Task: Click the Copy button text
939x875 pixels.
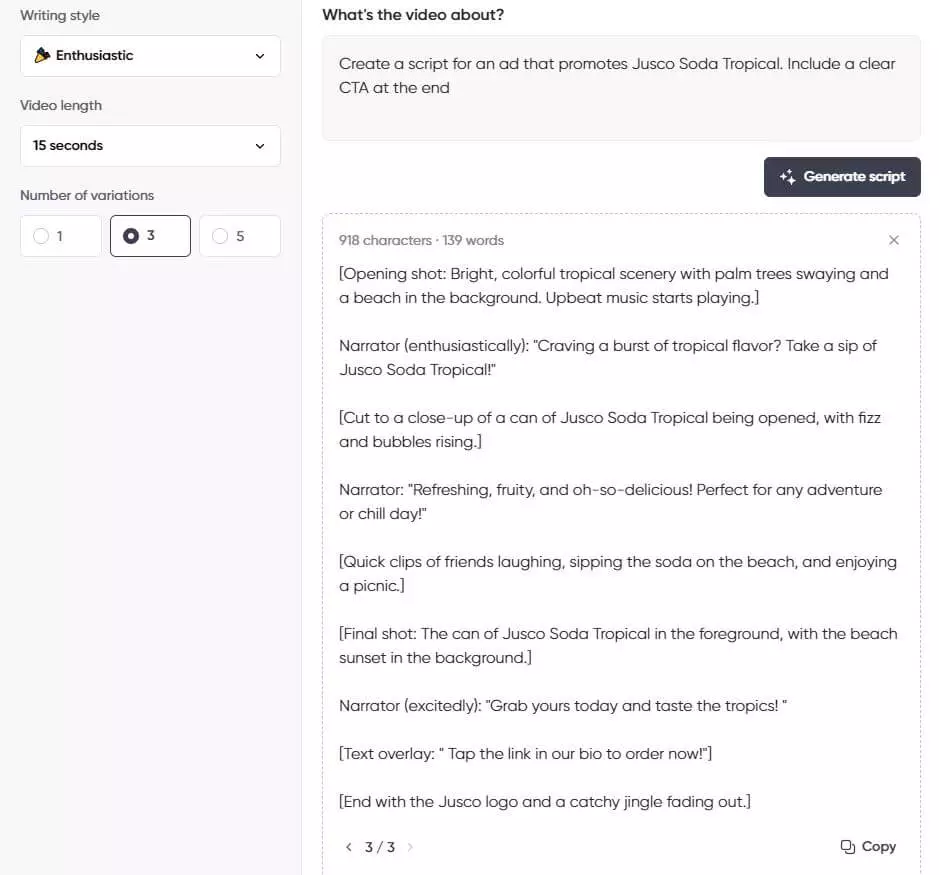Action: pos(879,846)
